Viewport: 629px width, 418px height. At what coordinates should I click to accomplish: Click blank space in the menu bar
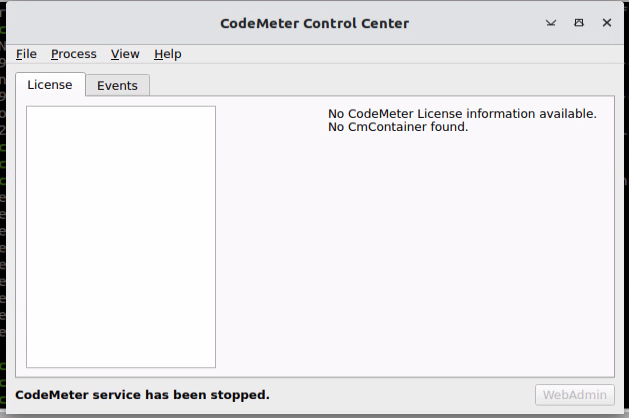401,54
